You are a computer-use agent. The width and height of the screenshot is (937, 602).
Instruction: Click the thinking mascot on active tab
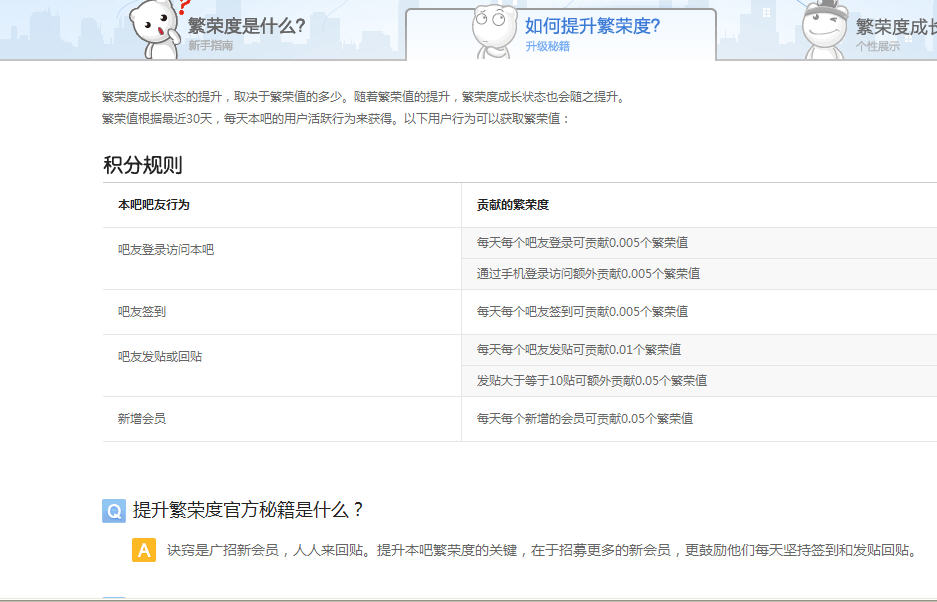494,32
